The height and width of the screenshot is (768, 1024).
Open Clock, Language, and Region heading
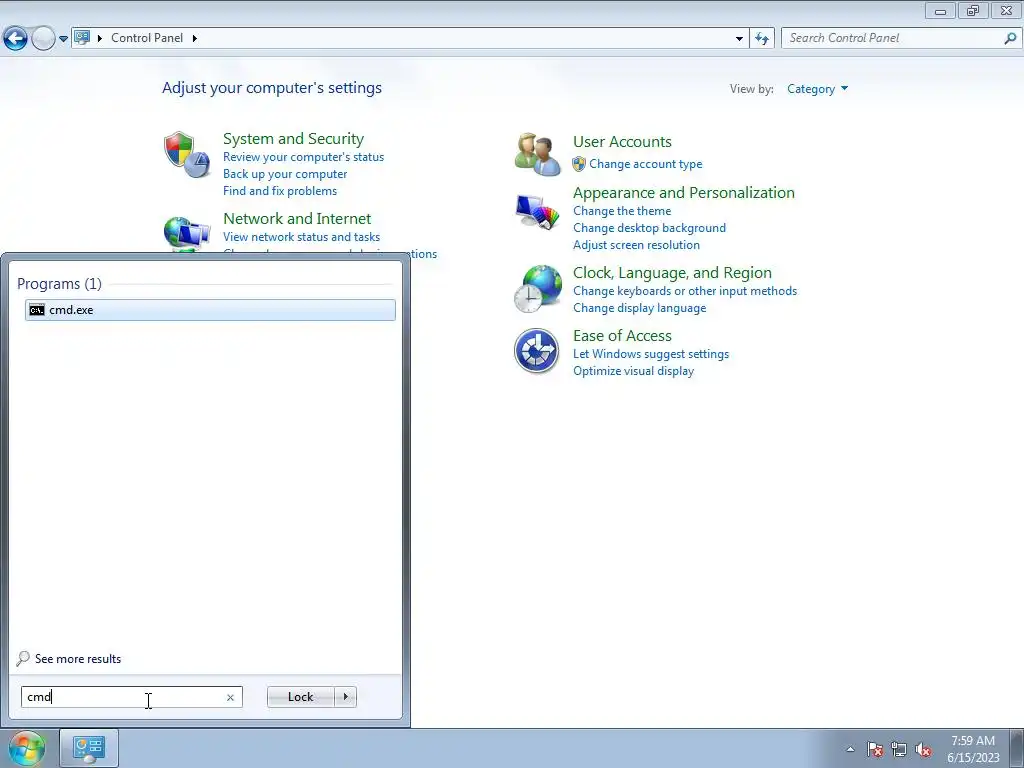(x=673, y=272)
